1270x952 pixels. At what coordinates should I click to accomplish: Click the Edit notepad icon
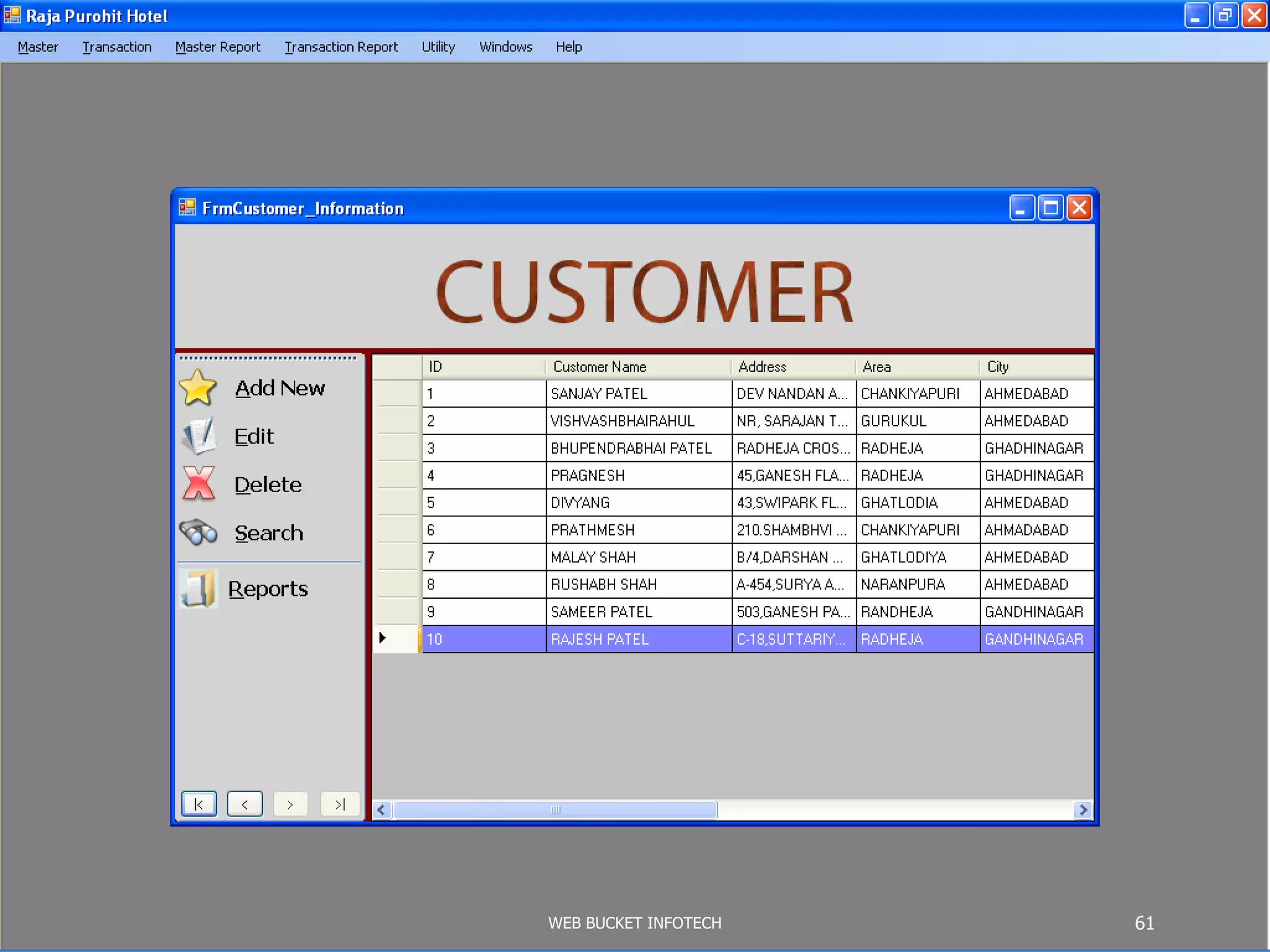pyautogui.click(x=198, y=436)
